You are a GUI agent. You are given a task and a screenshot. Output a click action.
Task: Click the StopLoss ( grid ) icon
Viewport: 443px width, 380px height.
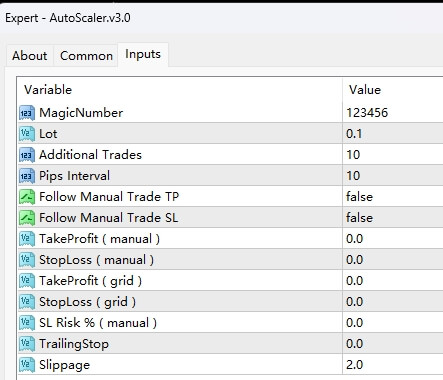pyautogui.click(x=27, y=302)
